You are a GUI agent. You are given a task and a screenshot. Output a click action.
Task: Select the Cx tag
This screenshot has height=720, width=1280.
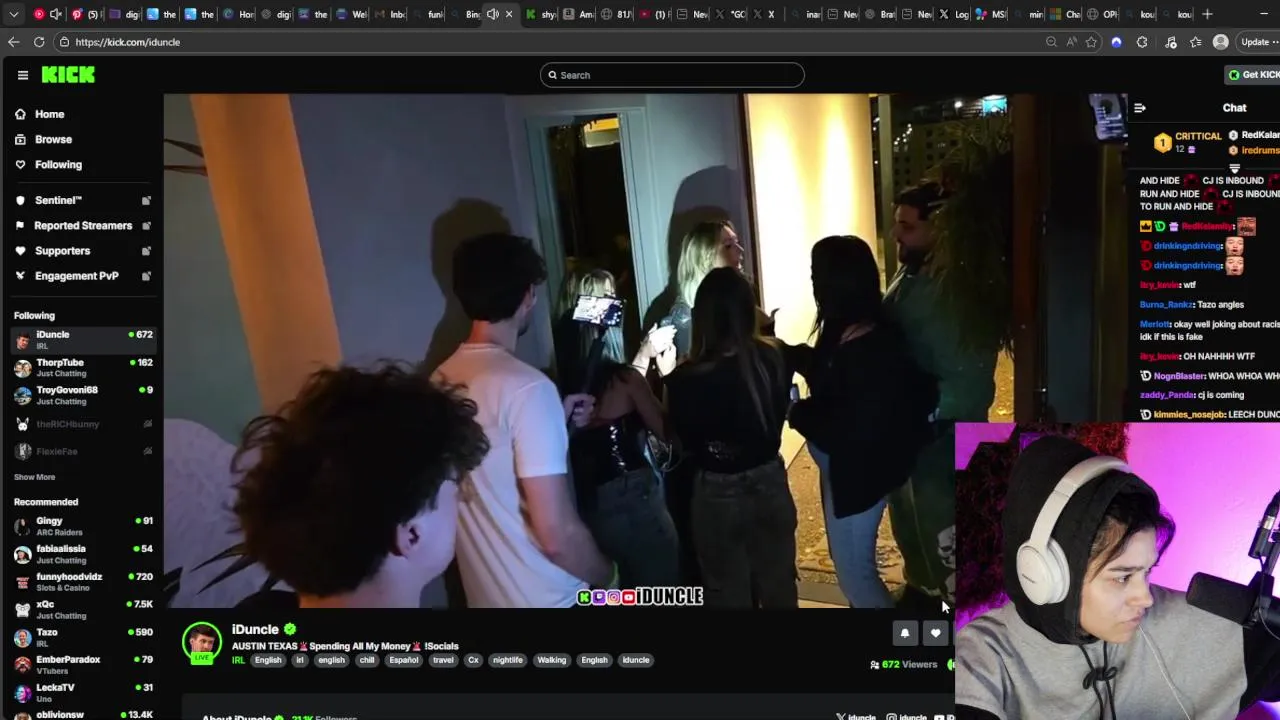pos(473,660)
